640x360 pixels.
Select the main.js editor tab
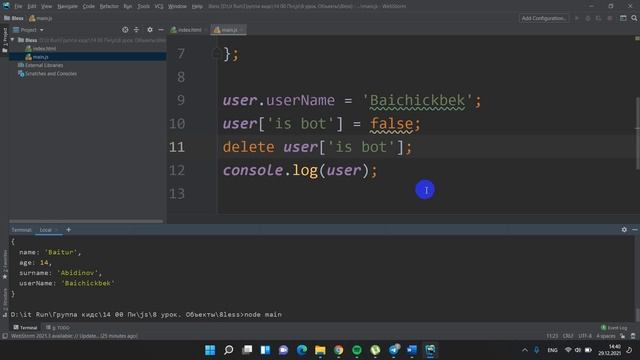[x=228, y=30]
